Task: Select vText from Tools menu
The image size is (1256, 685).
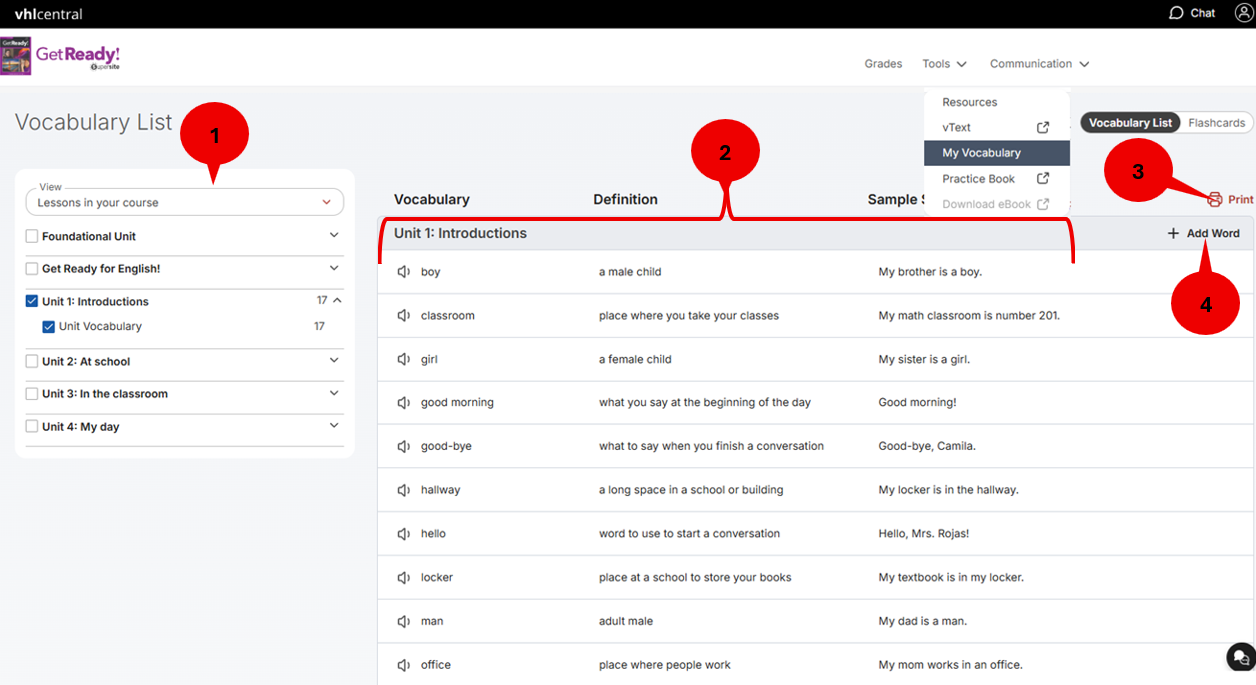Action: click(997, 128)
